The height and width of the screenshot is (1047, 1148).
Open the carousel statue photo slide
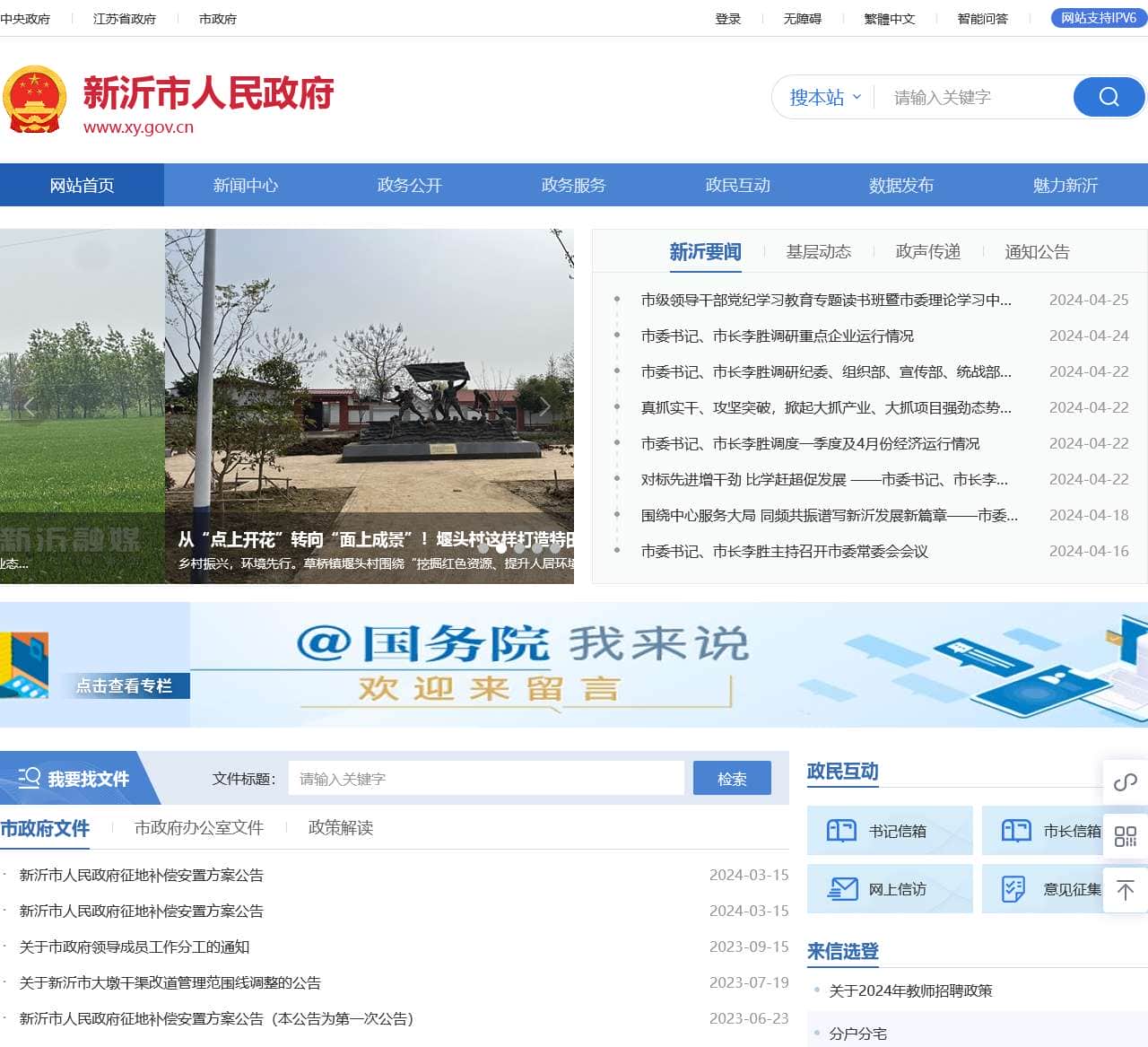370,406
